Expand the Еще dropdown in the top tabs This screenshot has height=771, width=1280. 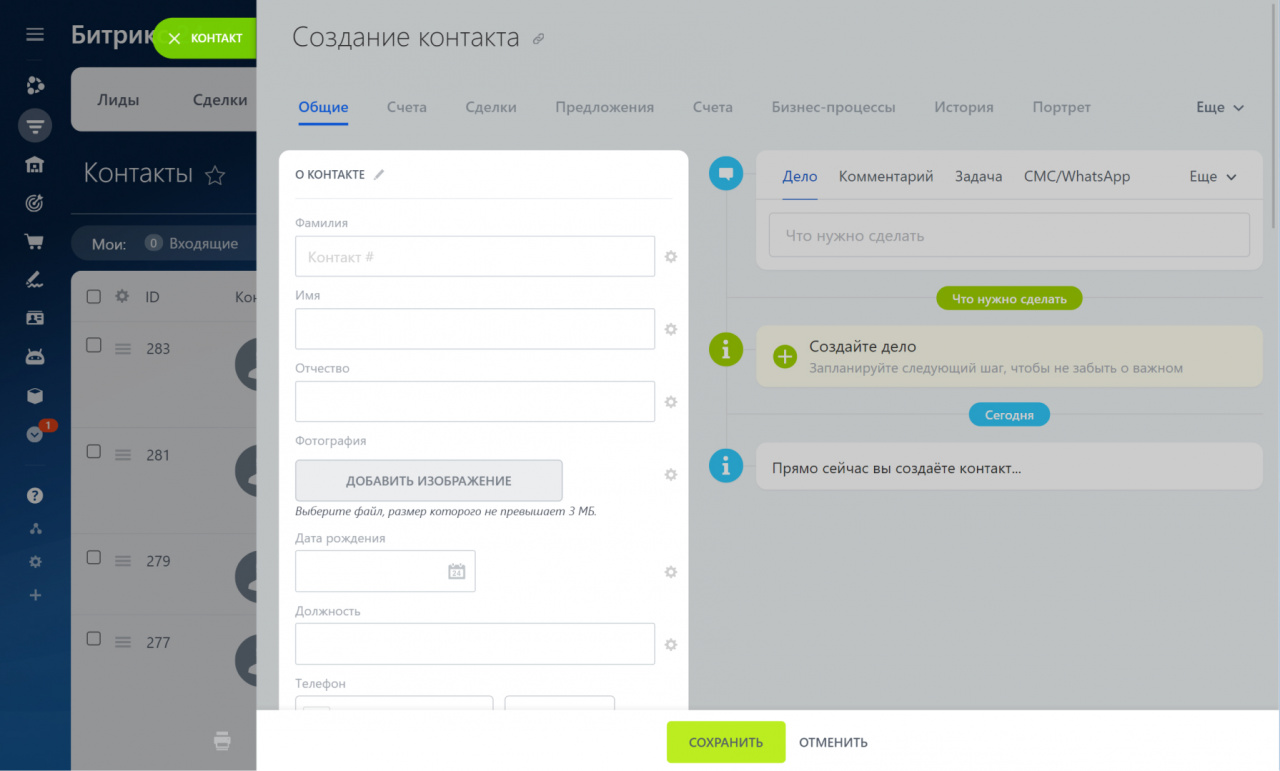pyautogui.click(x=1220, y=107)
